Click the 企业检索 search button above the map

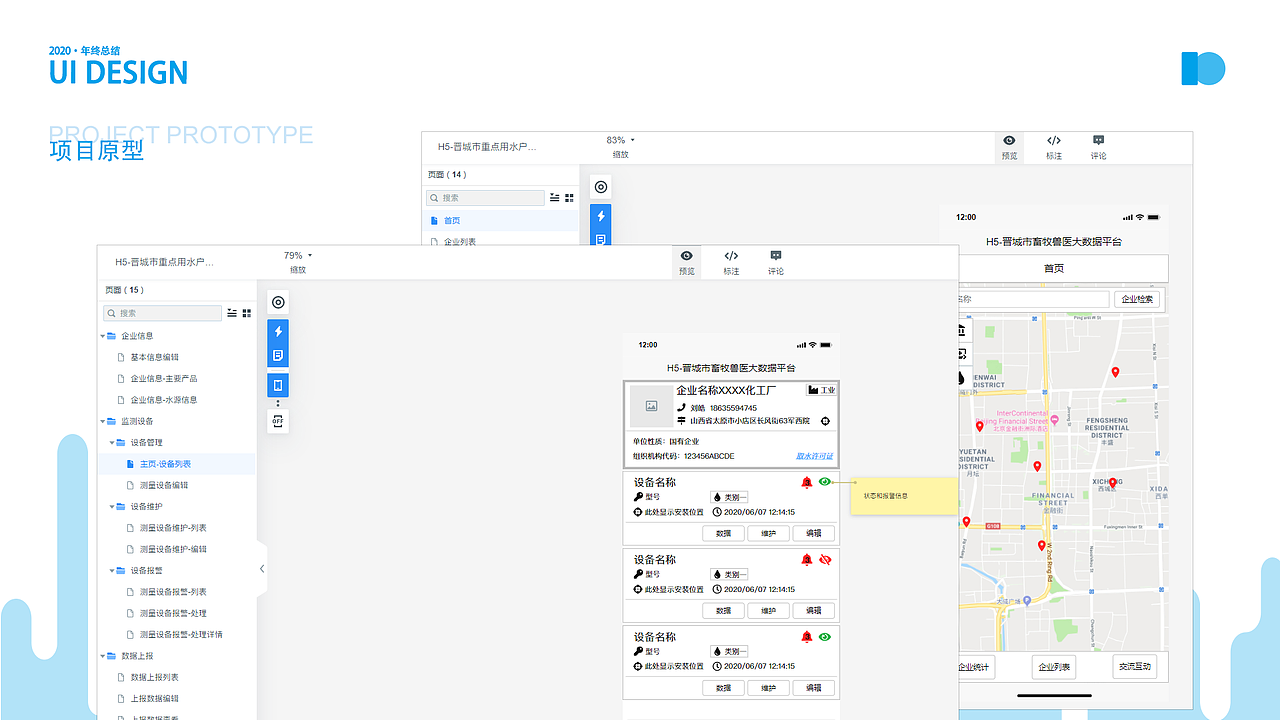[x=1138, y=299]
